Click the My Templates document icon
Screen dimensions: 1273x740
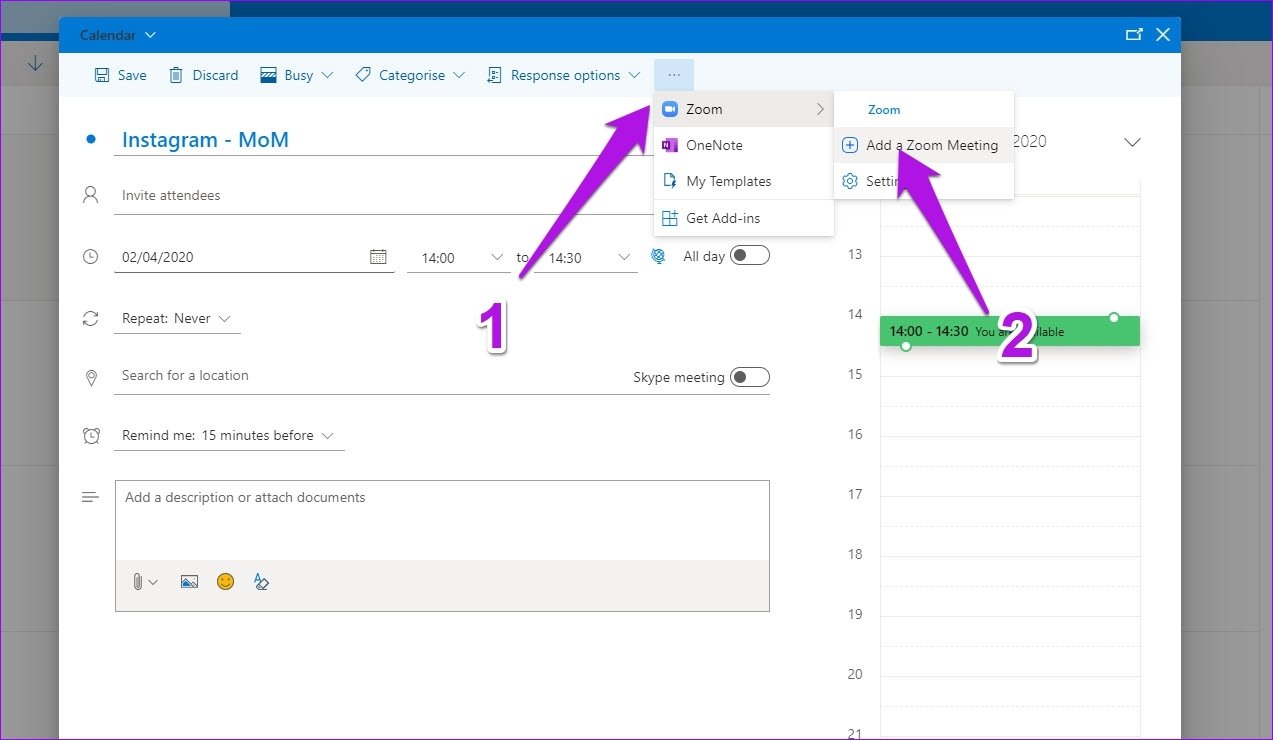(670, 181)
